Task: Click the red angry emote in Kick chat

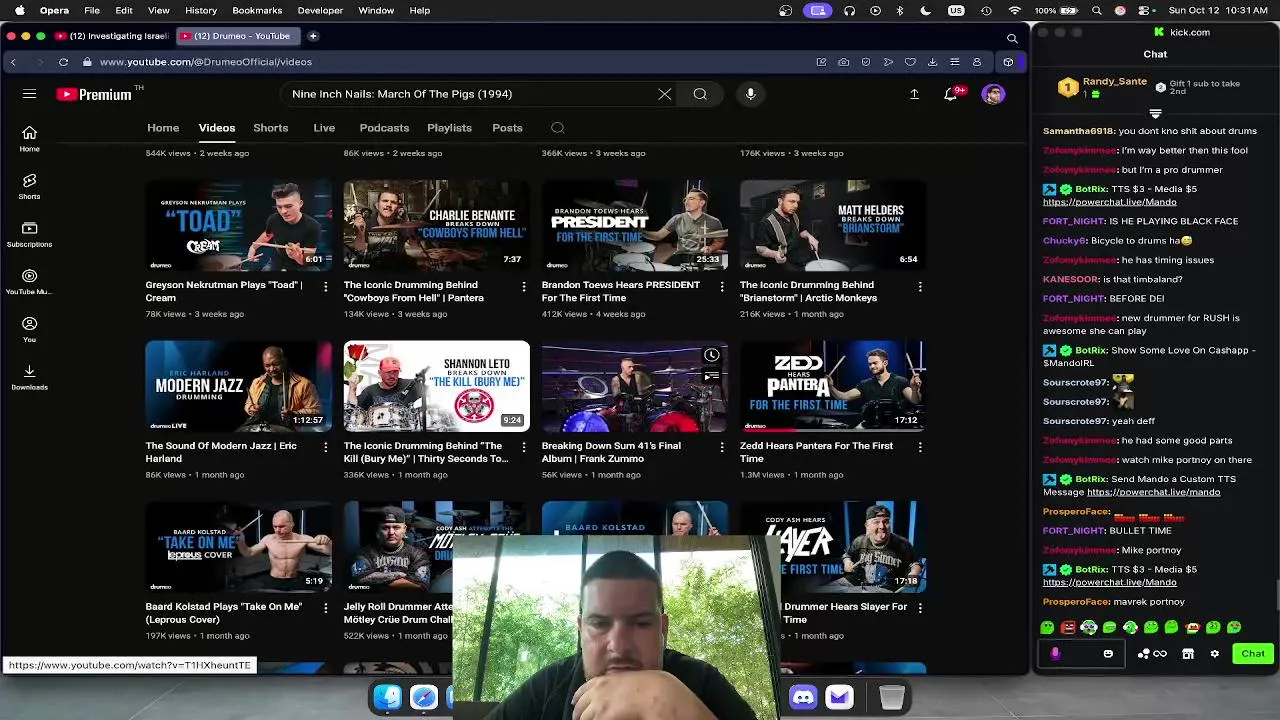Action: (1068, 628)
